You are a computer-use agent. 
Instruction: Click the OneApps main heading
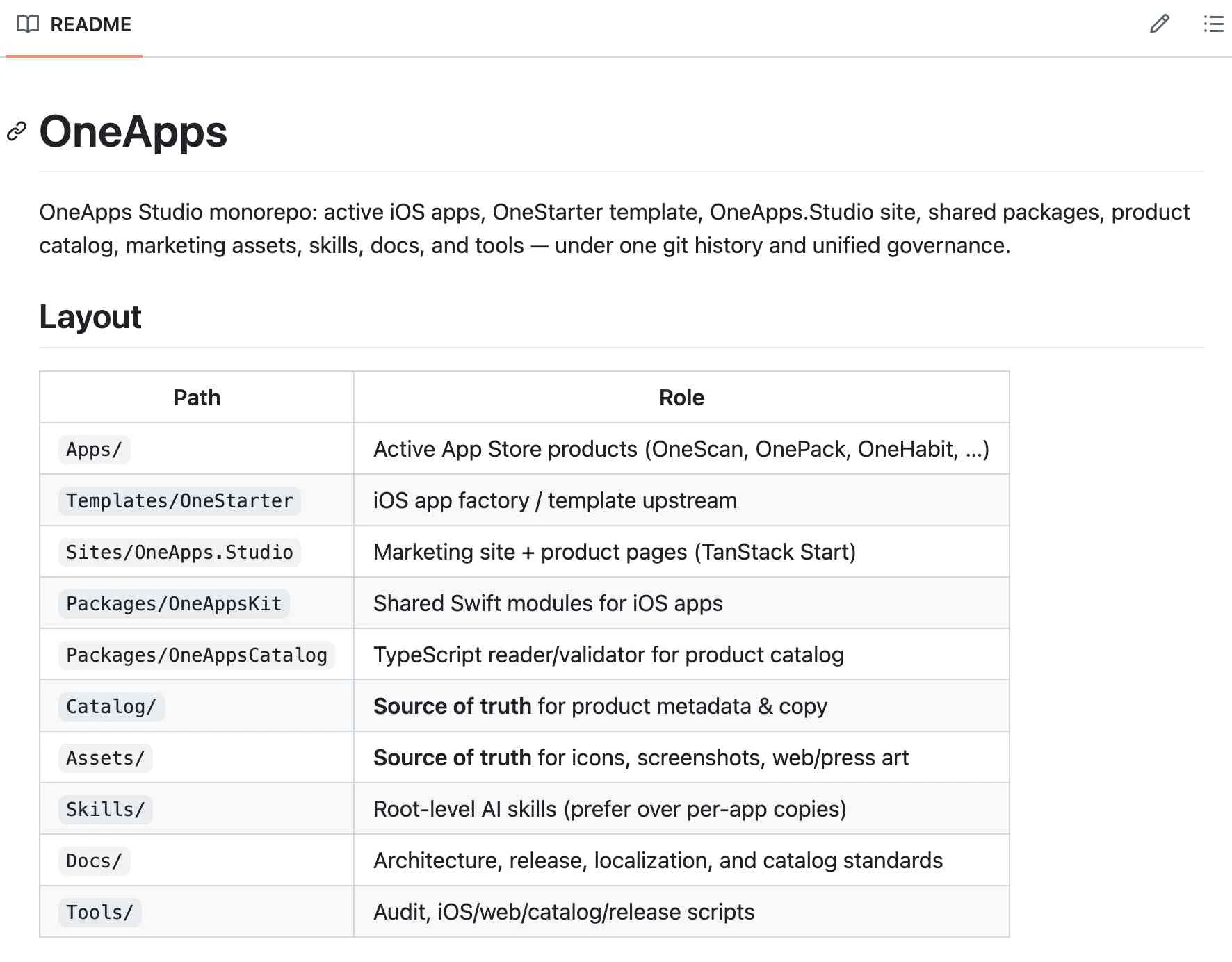point(133,131)
